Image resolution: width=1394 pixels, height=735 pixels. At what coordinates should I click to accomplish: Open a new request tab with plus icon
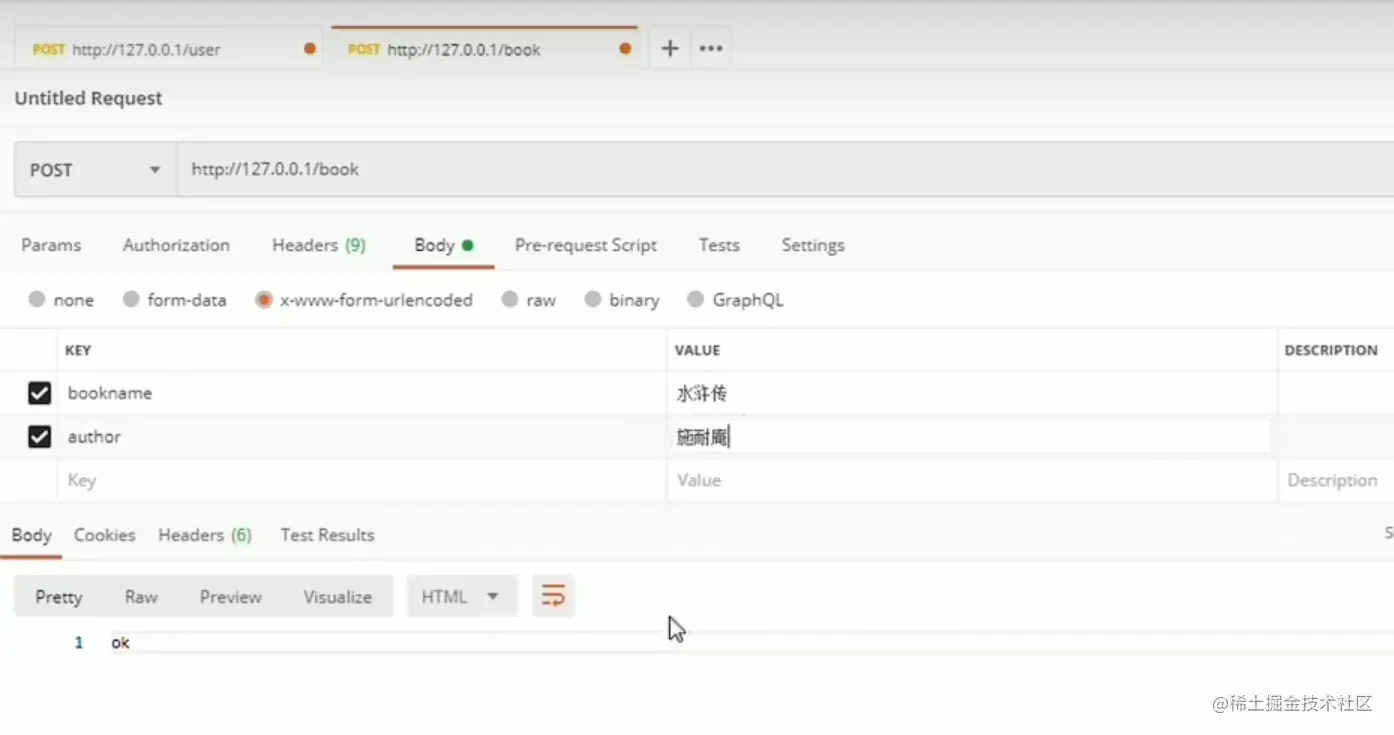670,48
